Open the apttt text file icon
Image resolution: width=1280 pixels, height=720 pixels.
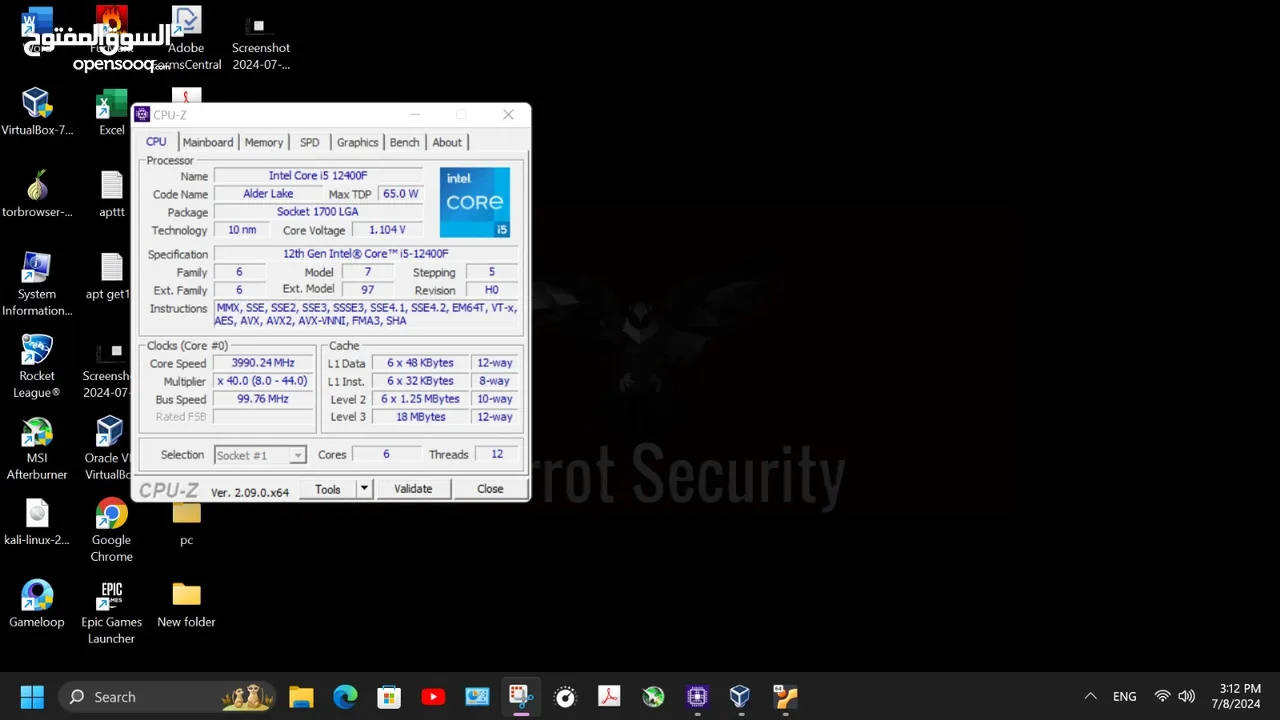pyautogui.click(x=111, y=194)
